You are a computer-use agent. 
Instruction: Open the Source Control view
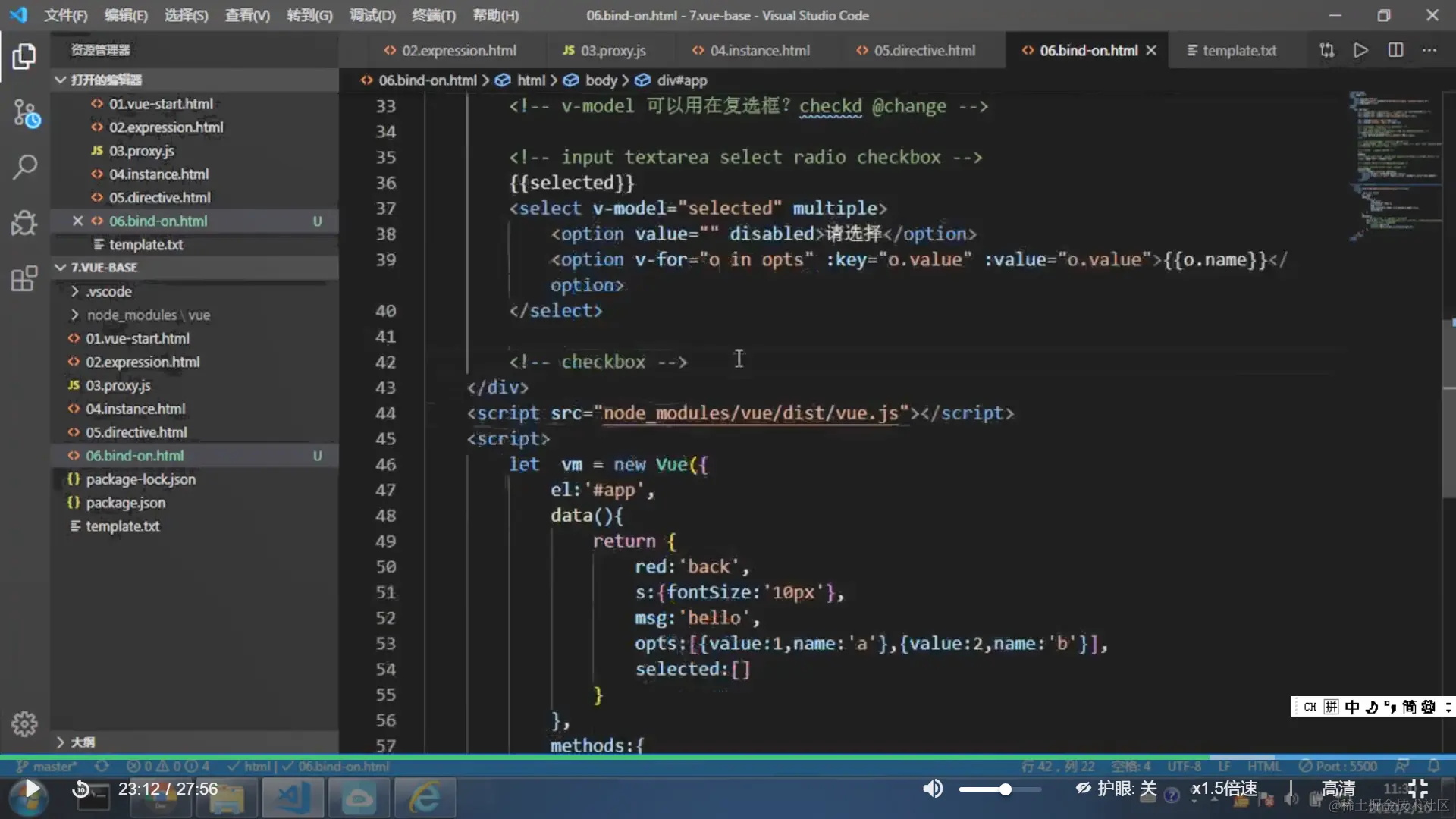pyautogui.click(x=24, y=114)
